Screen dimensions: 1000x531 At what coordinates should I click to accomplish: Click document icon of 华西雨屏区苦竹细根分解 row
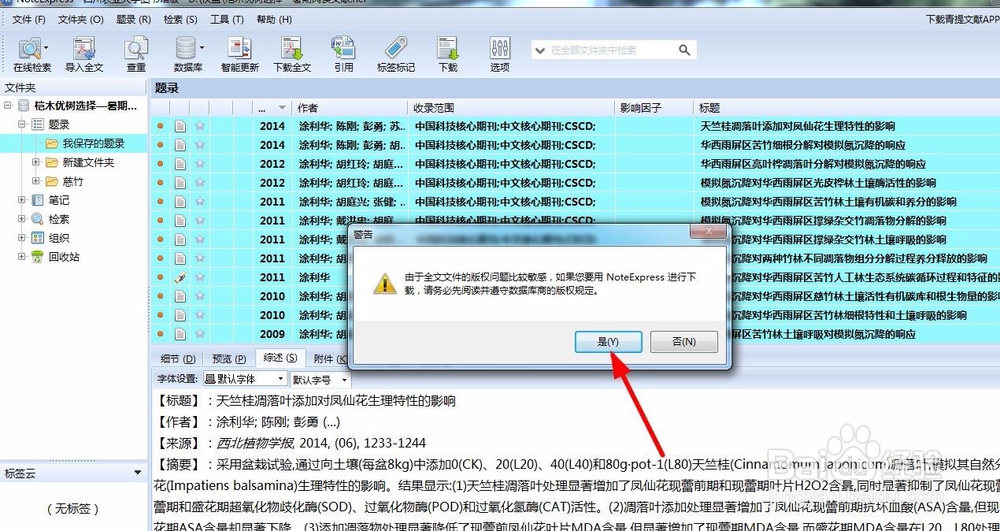(x=180, y=145)
